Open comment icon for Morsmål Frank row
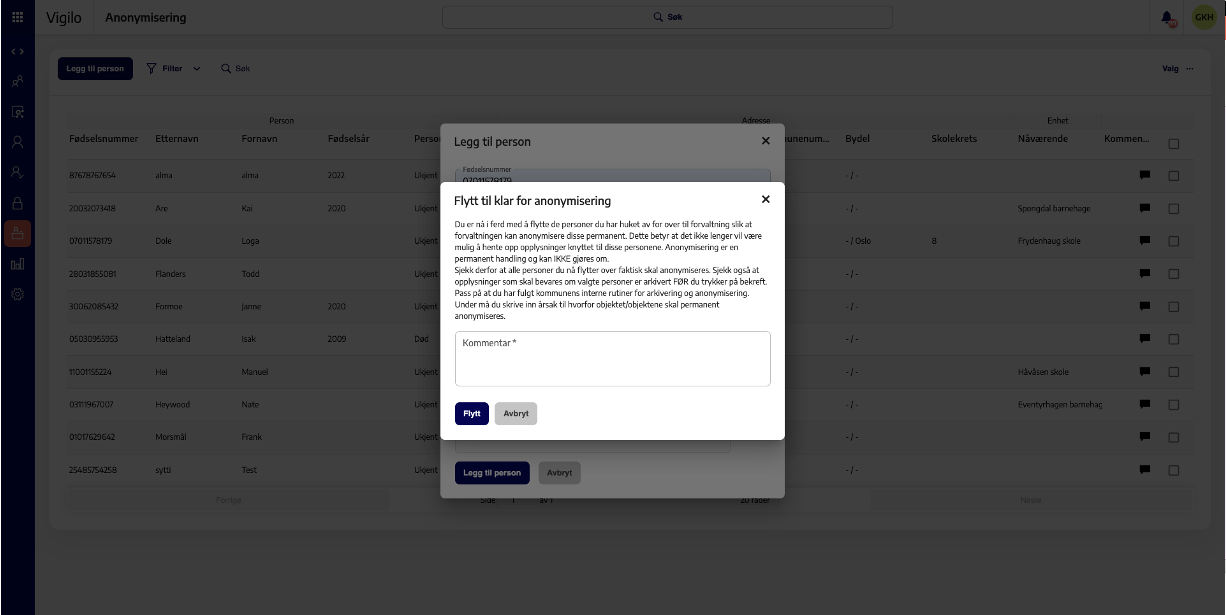The height and width of the screenshot is (615, 1226). [1145, 436]
